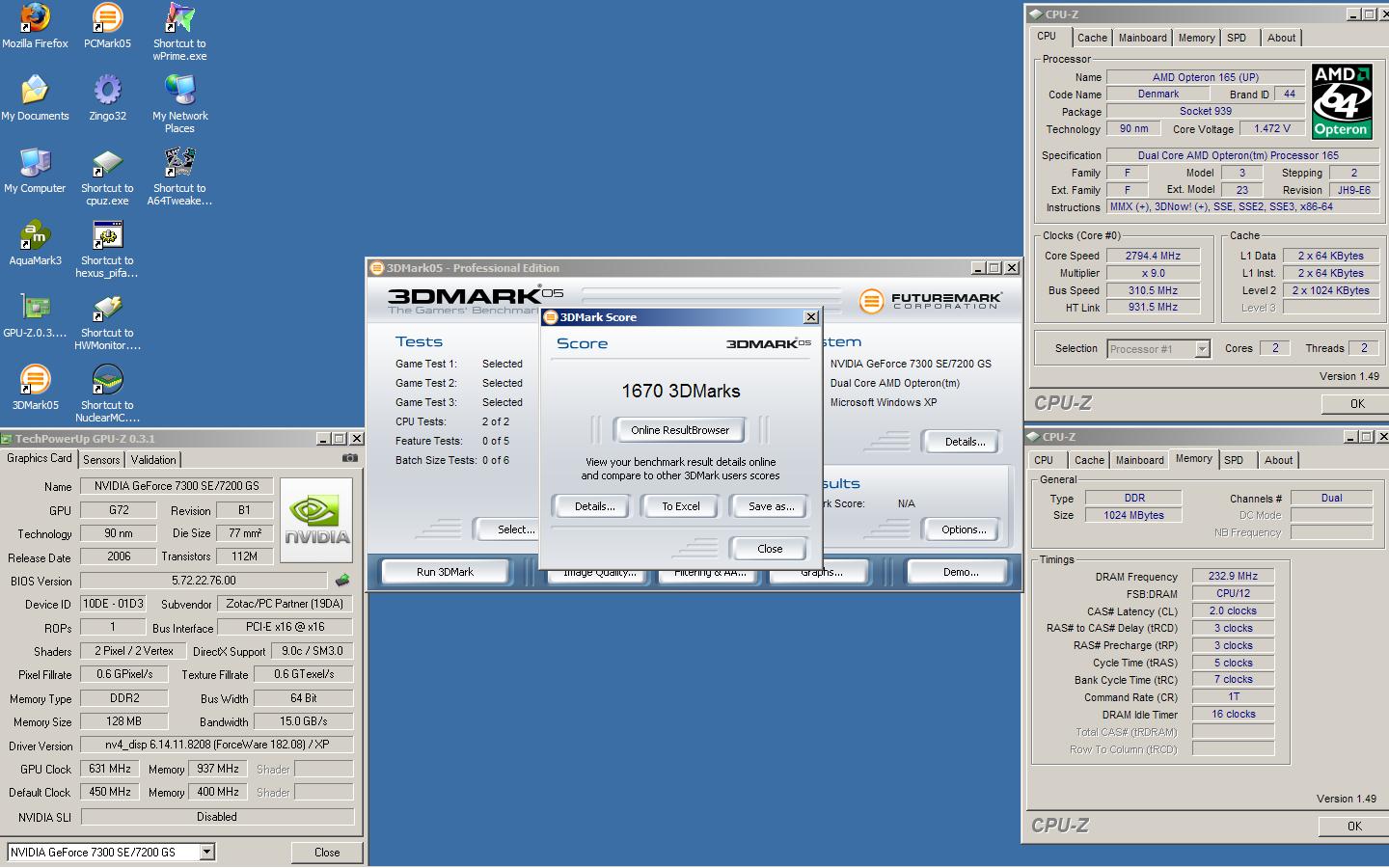Click the Driver Version field in GPU-Z

[217, 745]
